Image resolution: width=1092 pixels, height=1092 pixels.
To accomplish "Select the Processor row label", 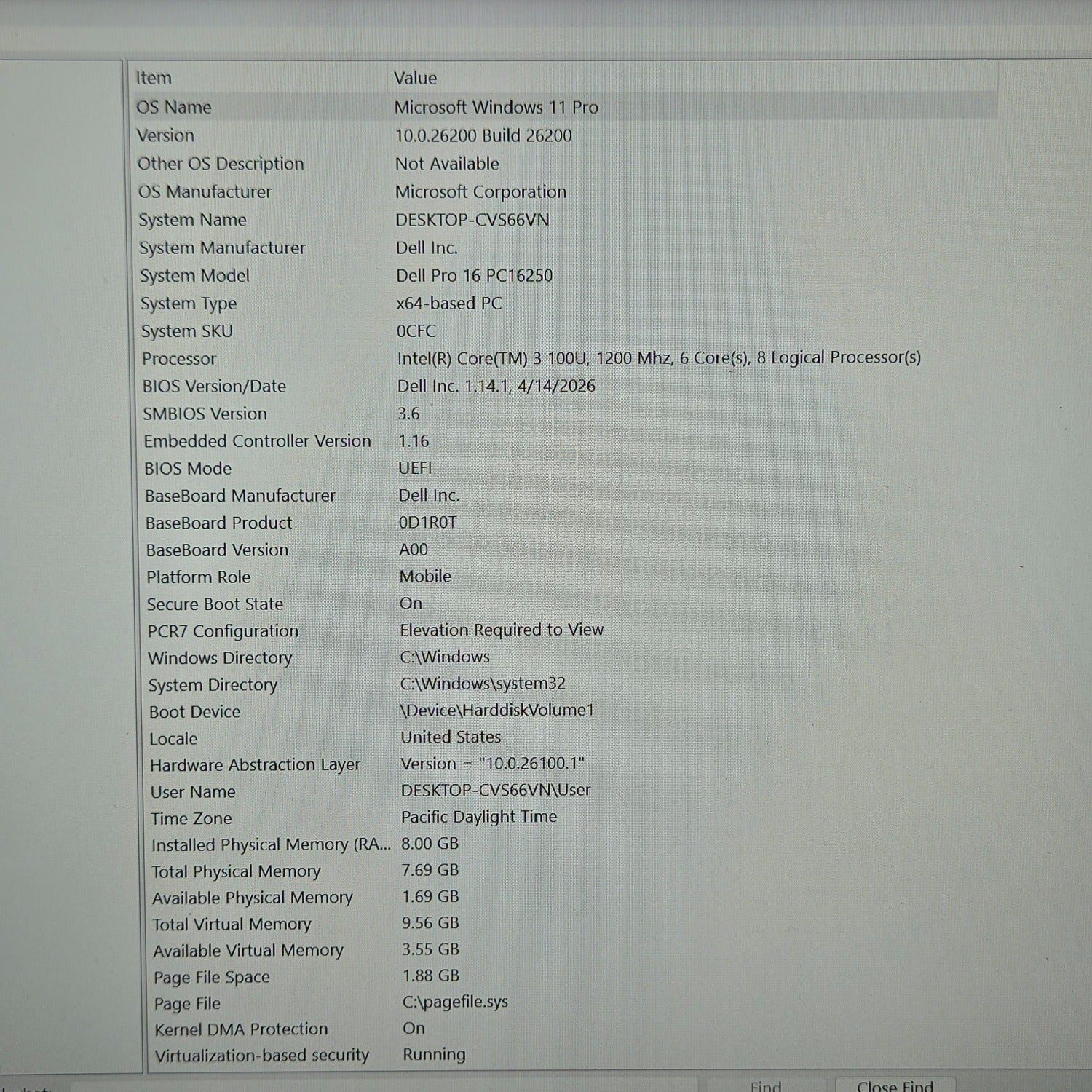I will (x=178, y=359).
